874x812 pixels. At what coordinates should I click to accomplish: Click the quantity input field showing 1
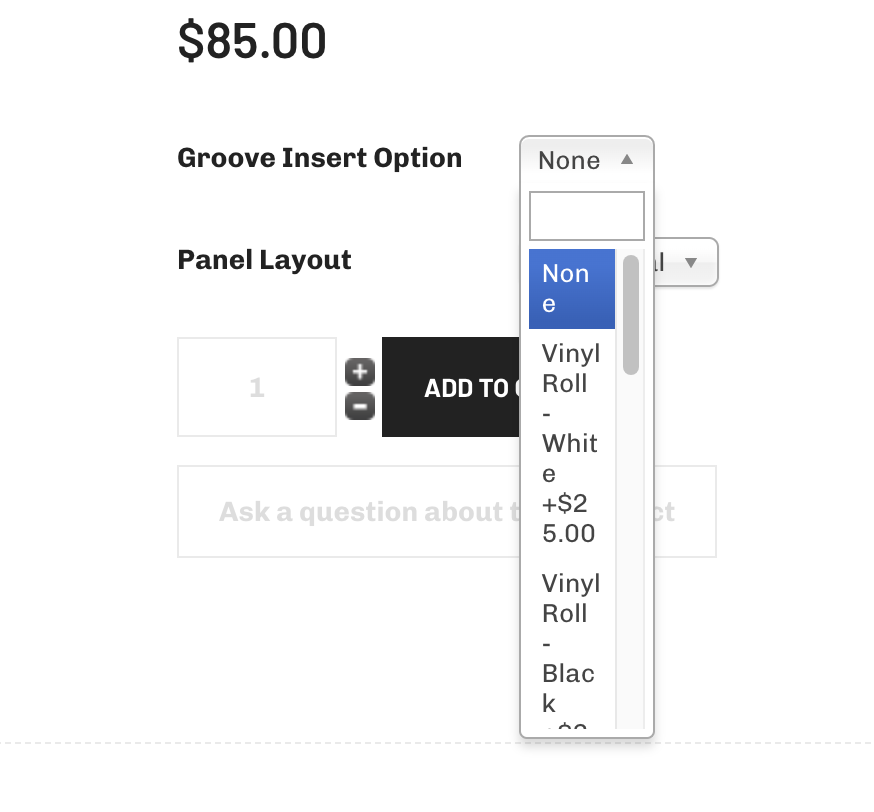257,387
